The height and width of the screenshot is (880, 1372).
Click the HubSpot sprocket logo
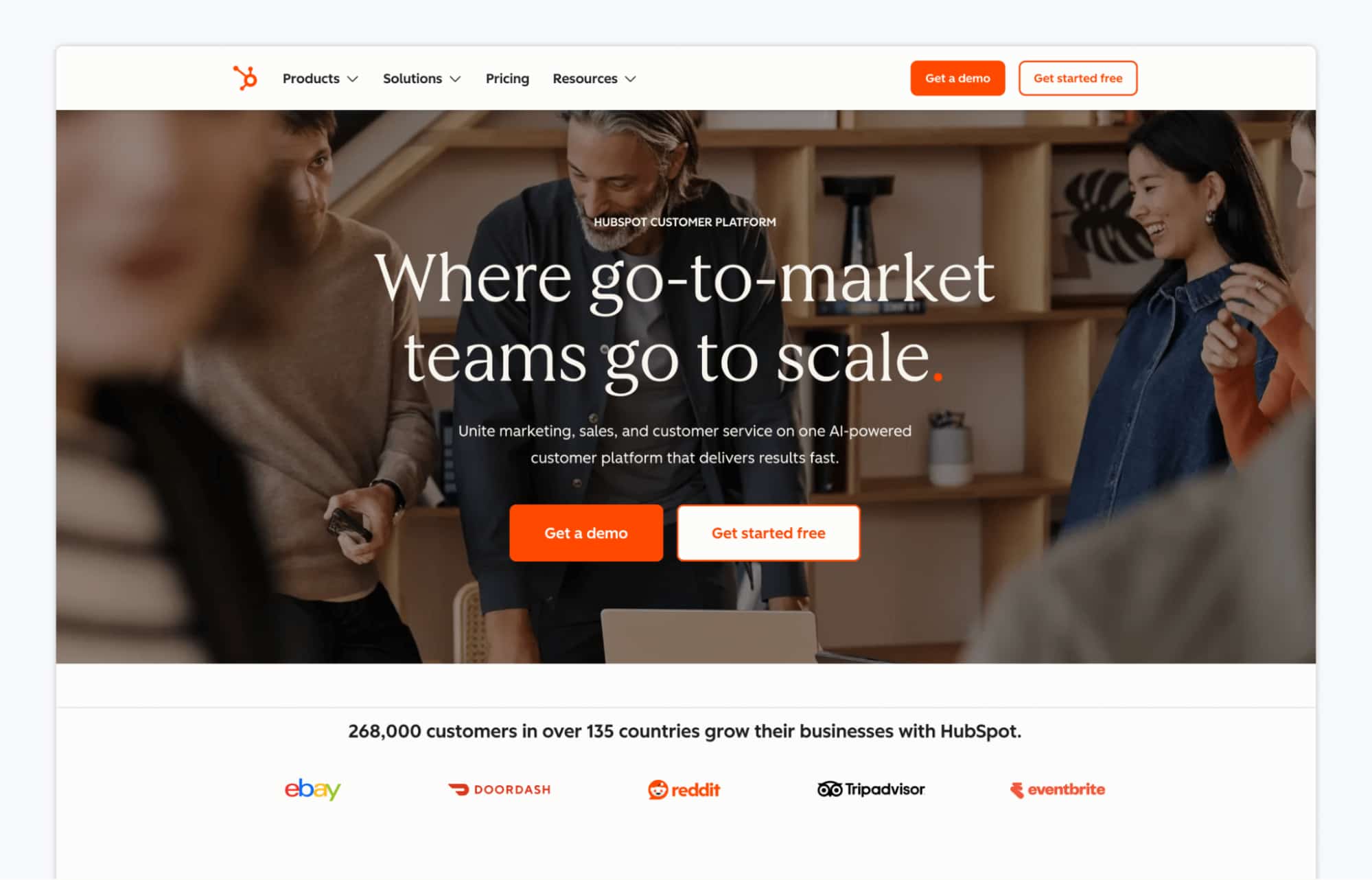pyautogui.click(x=245, y=78)
